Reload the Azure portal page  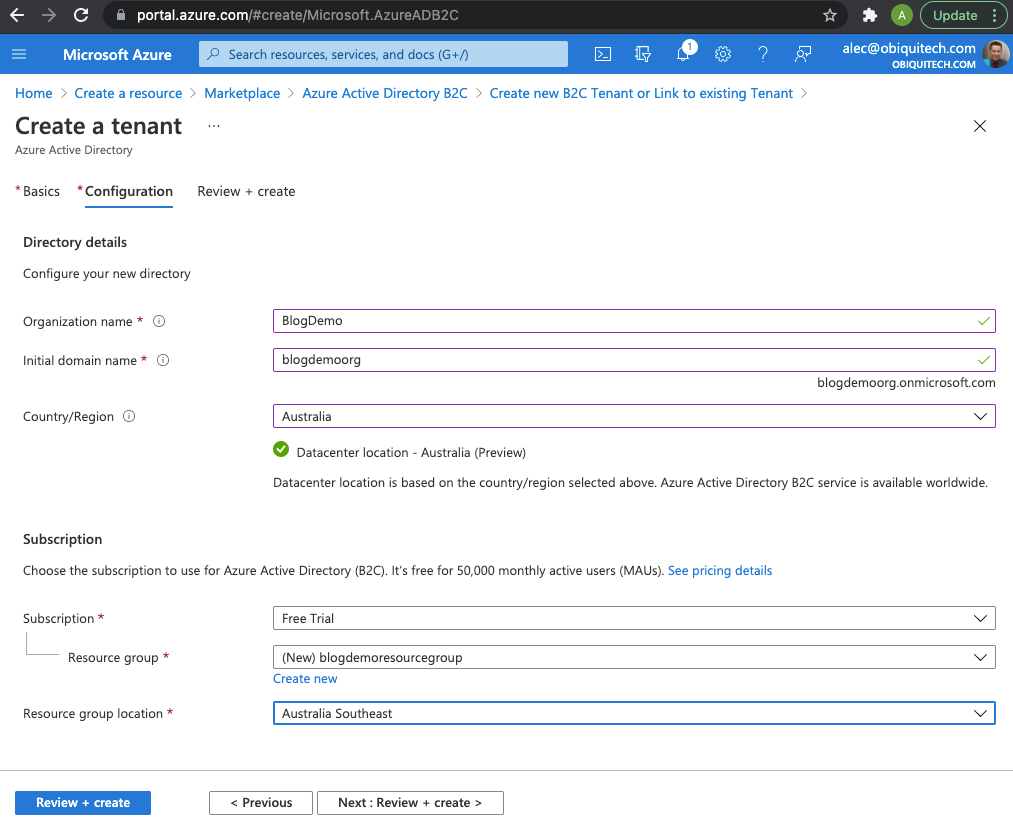[81, 15]
